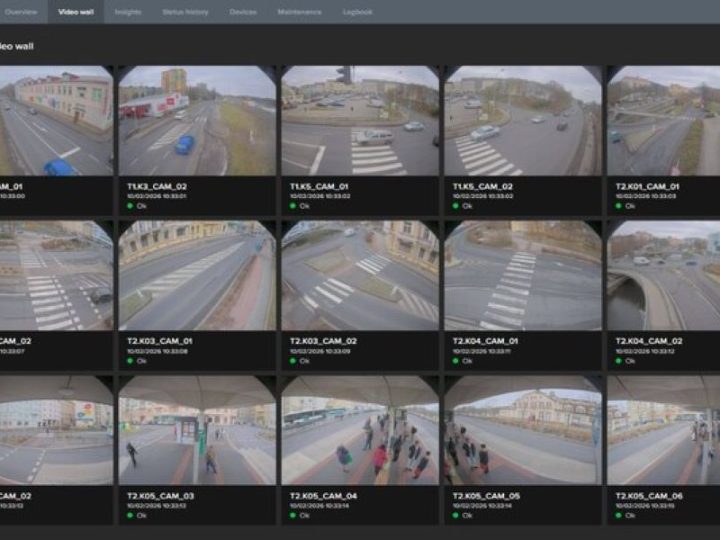Switch to the Insights tab
Viewport: 720px width, 540px height.
(128, 12)
